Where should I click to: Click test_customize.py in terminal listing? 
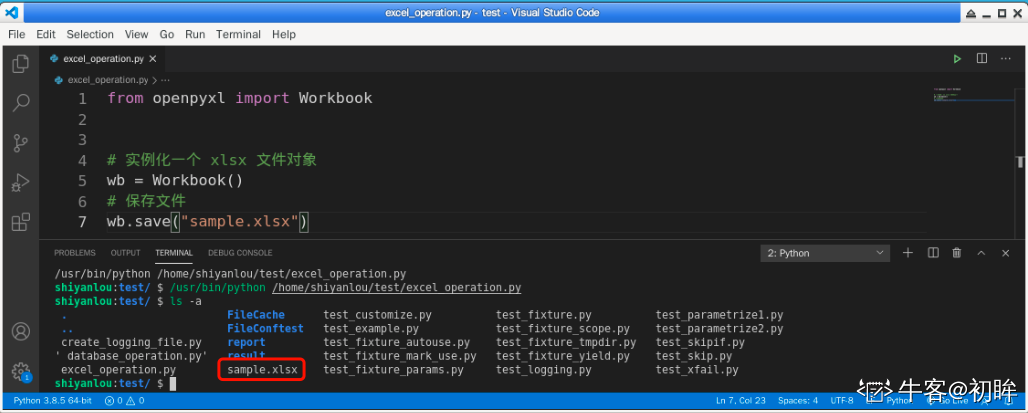[380, 315]
